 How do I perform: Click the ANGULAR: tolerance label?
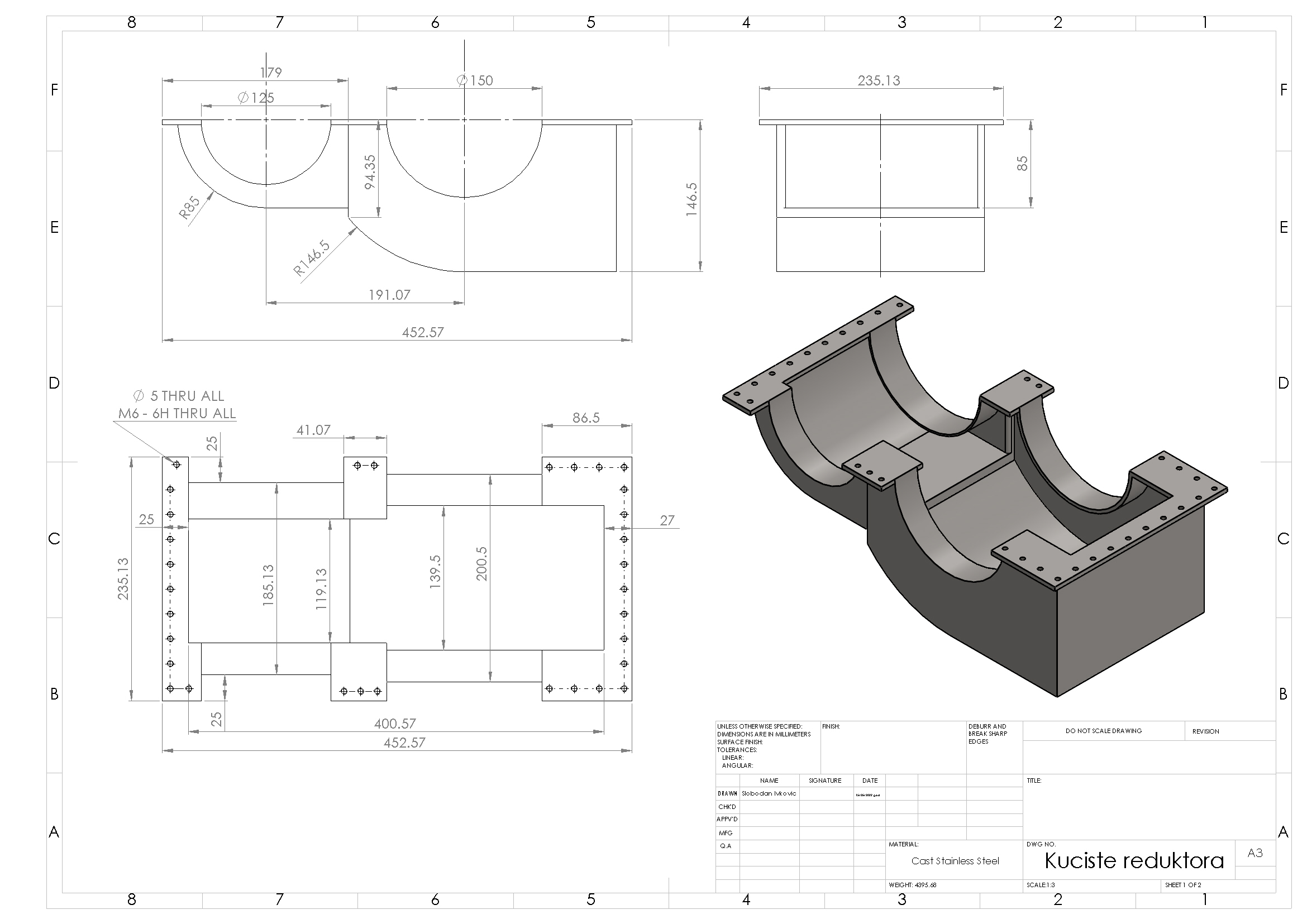(x=737, y=766)
